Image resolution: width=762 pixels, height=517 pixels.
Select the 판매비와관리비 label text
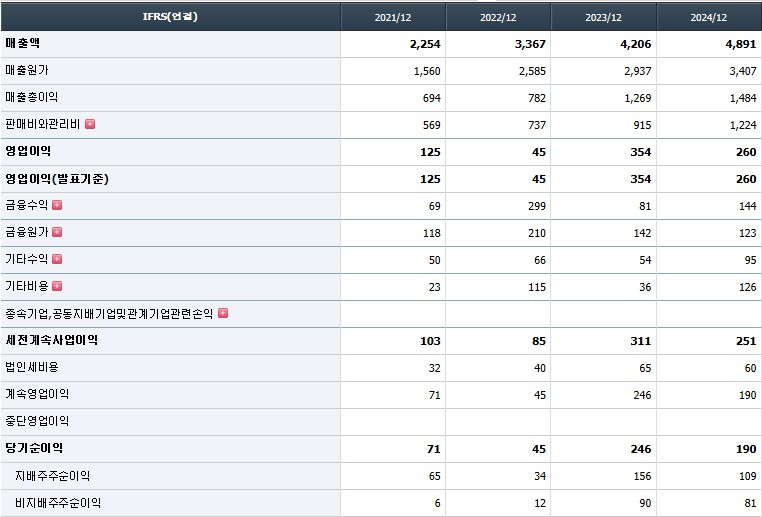pyautogui.click(x=43, y=124)
